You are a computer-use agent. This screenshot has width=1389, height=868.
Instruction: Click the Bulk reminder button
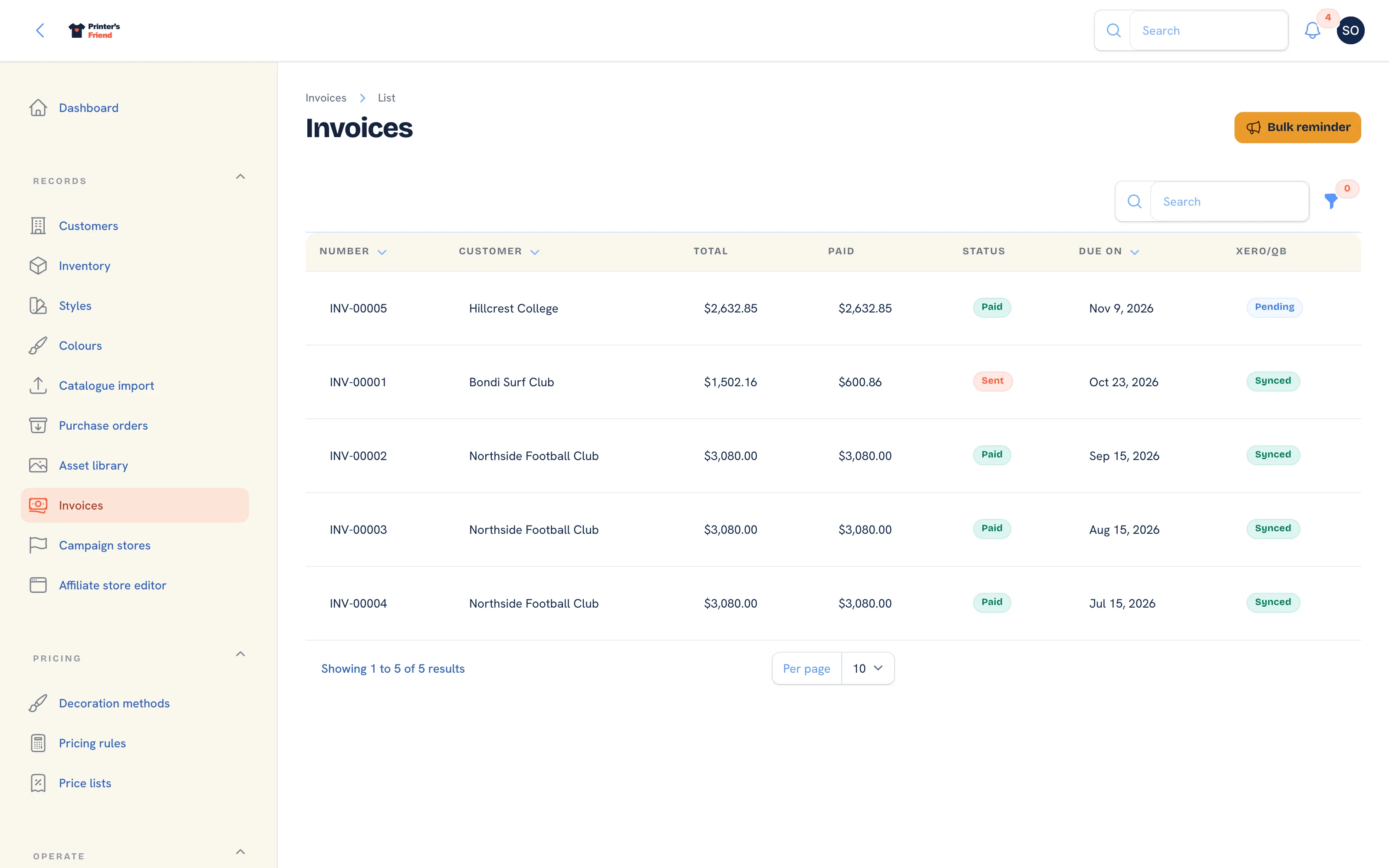click(1297, 128)
